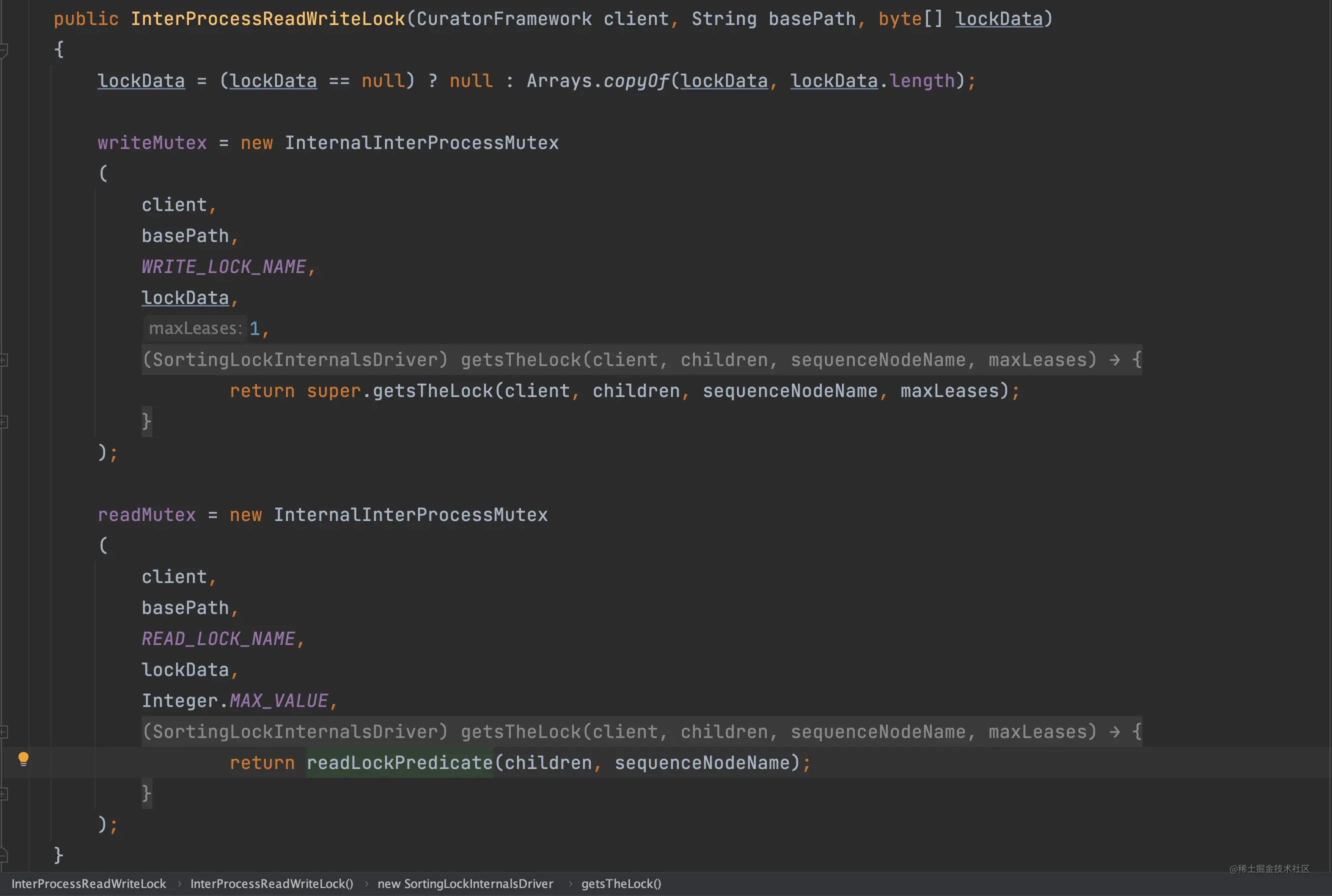Go to the readLockPredicate method call
Image resolution: width=1332 pixels, height=896 pixels.
[x=400, y=763]
